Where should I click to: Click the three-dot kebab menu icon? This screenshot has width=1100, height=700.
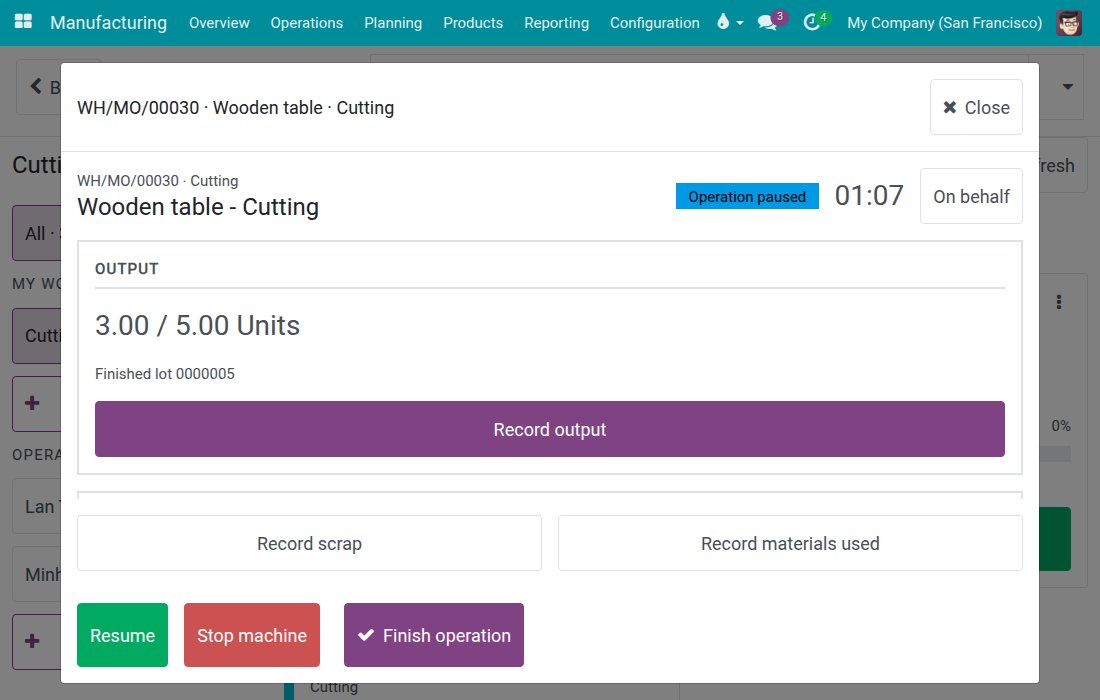[1059, 302]
